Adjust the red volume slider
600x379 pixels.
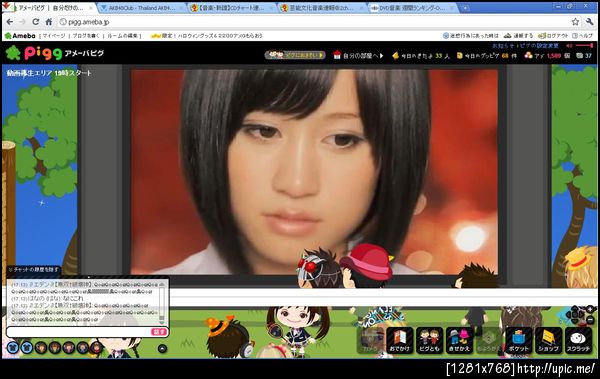coord(584,46)
